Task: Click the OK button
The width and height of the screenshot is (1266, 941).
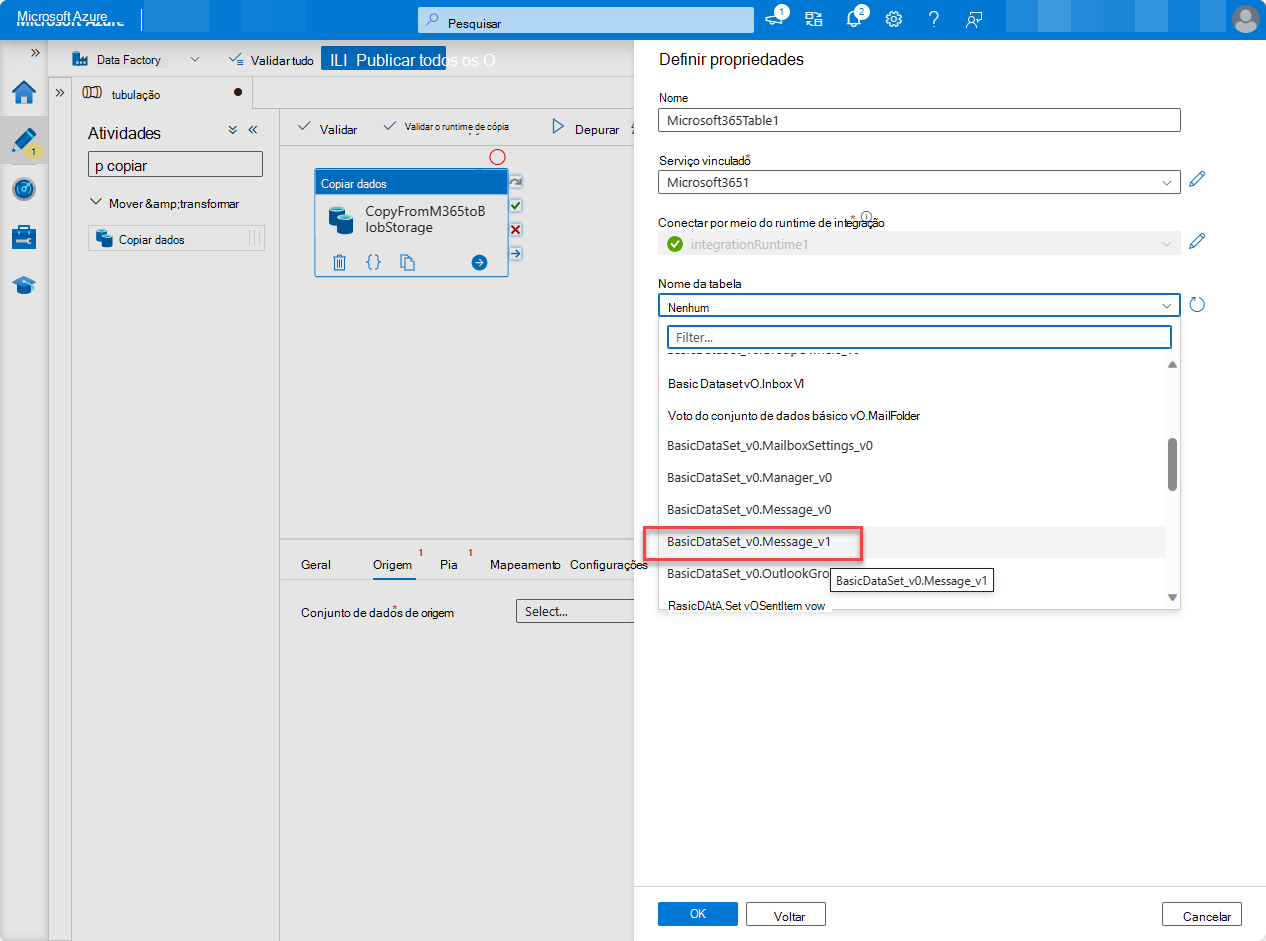Action: (x=697, y=914)
